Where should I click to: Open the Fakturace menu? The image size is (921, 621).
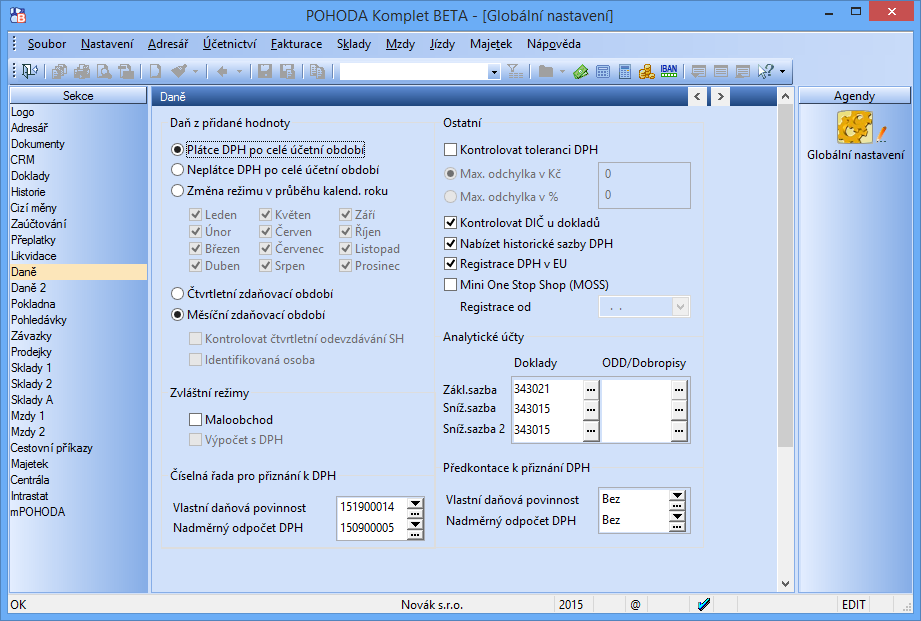point(296,44)
